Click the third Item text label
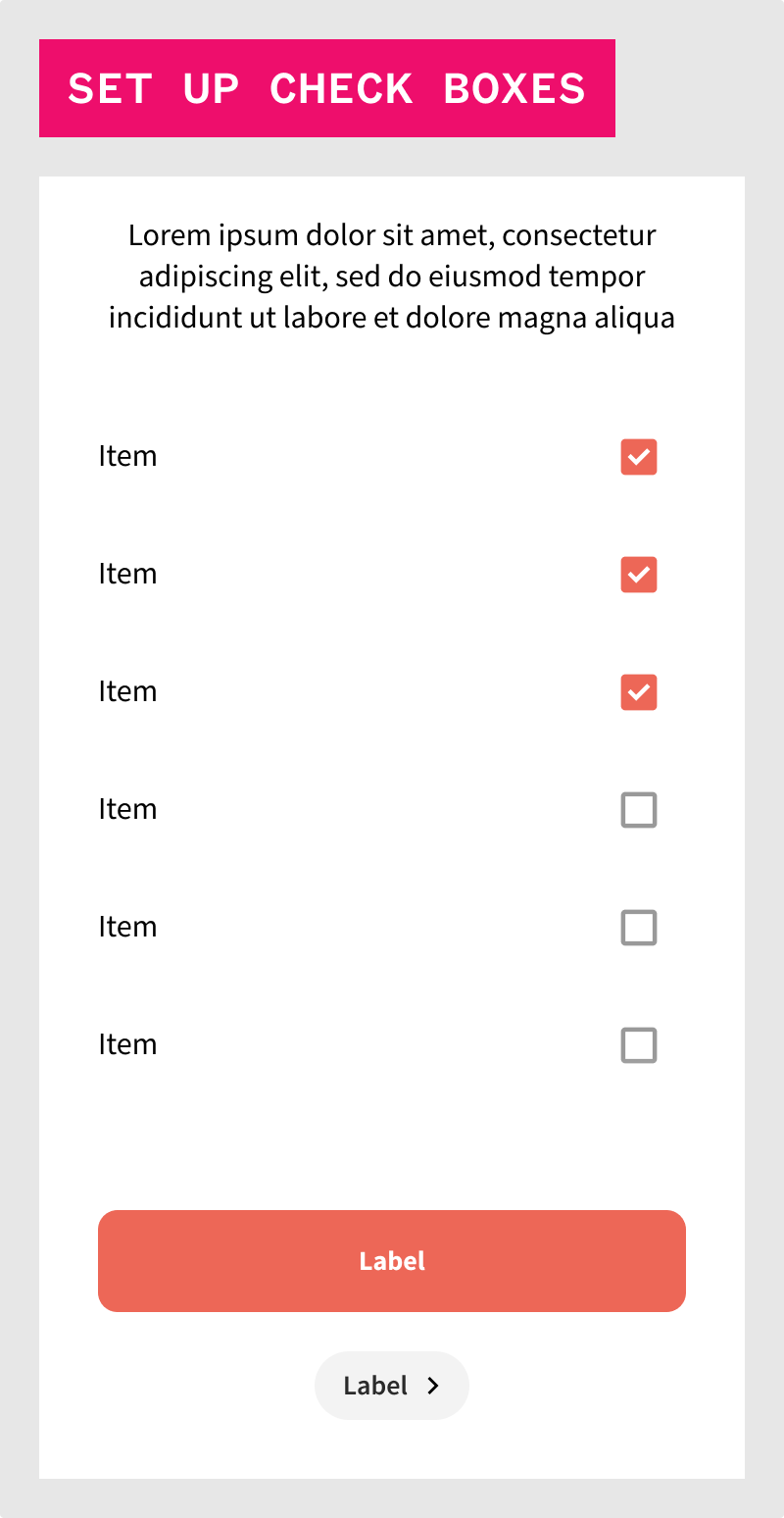Viewport: 784px width, 1518px height. (127, 692)
